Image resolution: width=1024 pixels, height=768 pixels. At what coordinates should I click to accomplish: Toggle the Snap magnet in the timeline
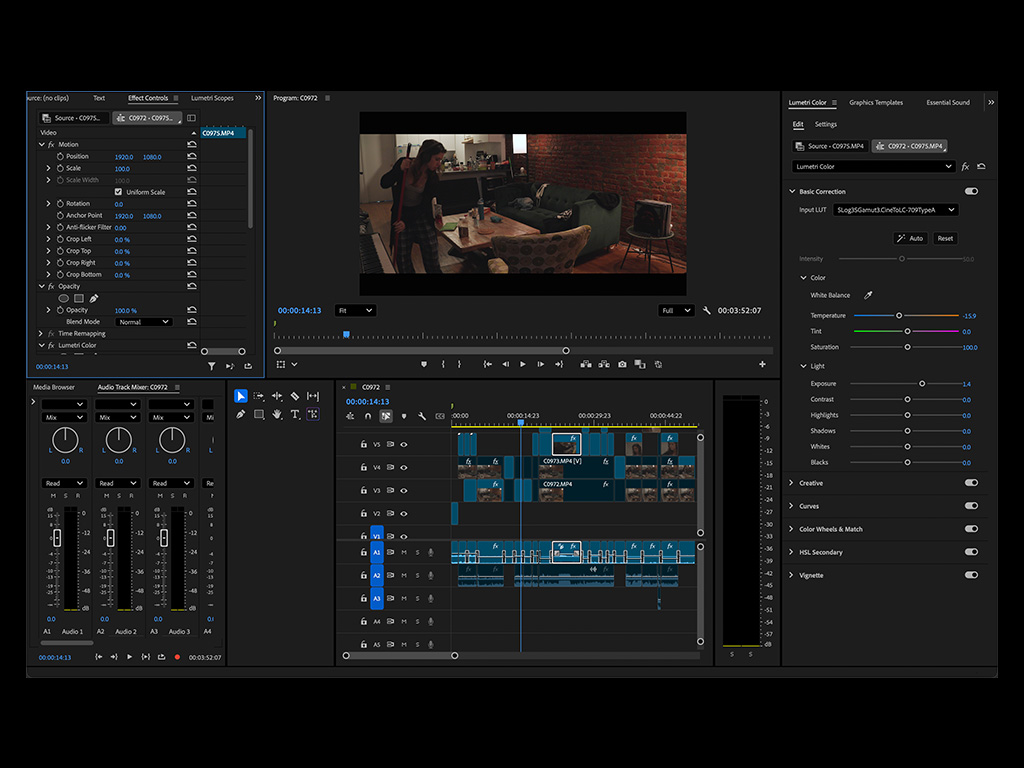click(x=367, y=415)
